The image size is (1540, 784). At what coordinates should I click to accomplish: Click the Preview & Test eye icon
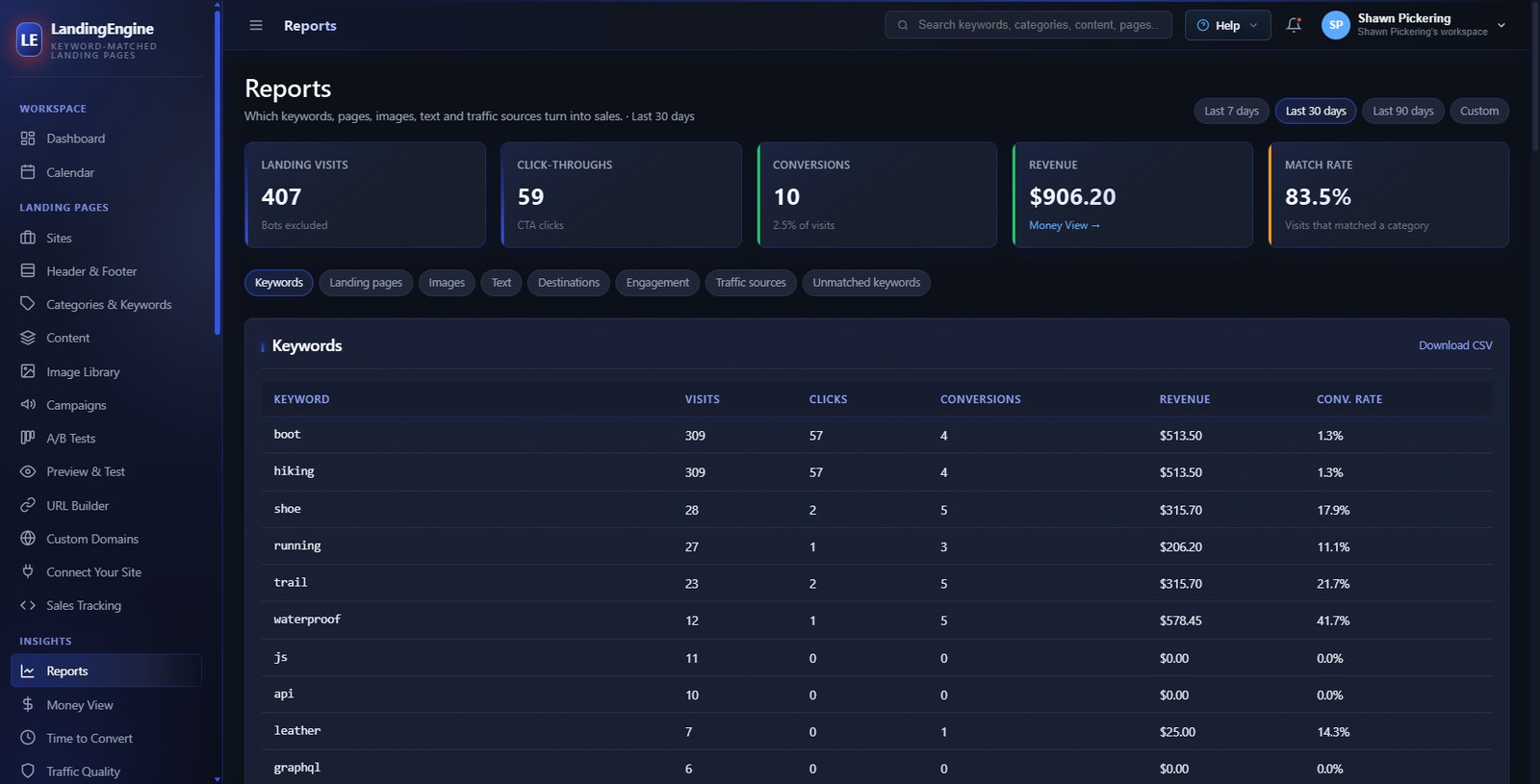[28, 471]
